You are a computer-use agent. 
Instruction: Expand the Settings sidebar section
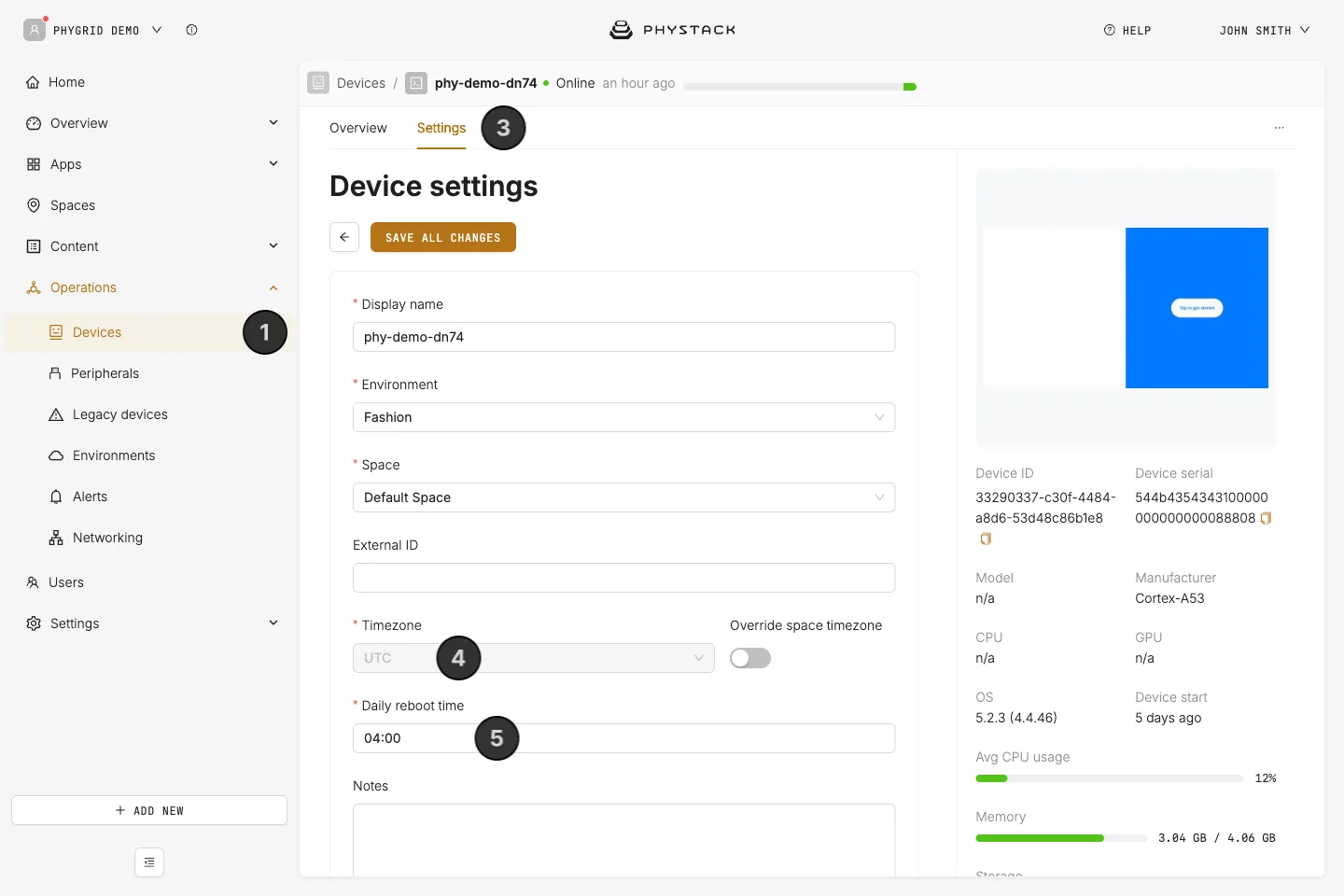point(273,623)
